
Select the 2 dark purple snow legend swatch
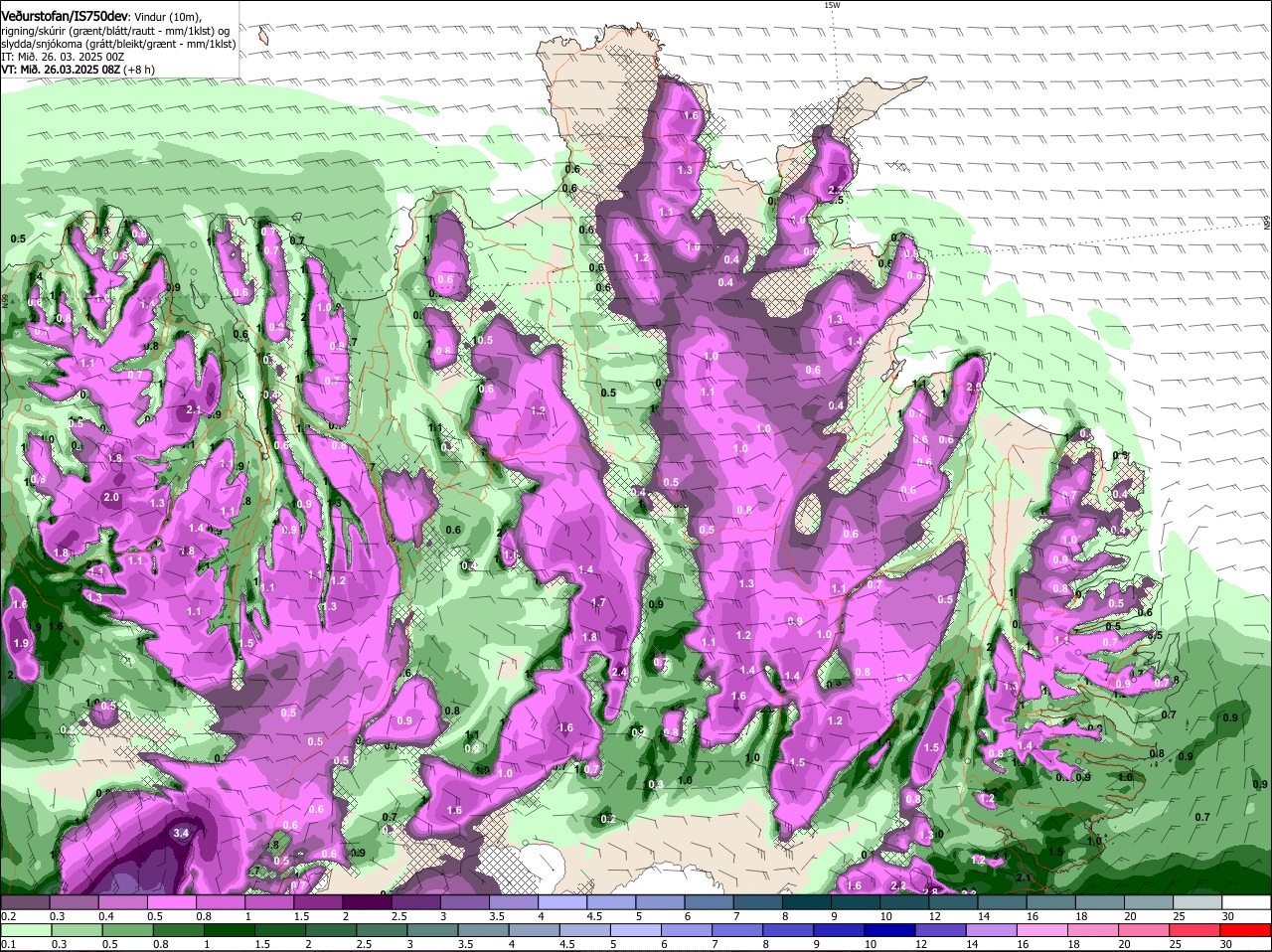(x=366, y=901)
